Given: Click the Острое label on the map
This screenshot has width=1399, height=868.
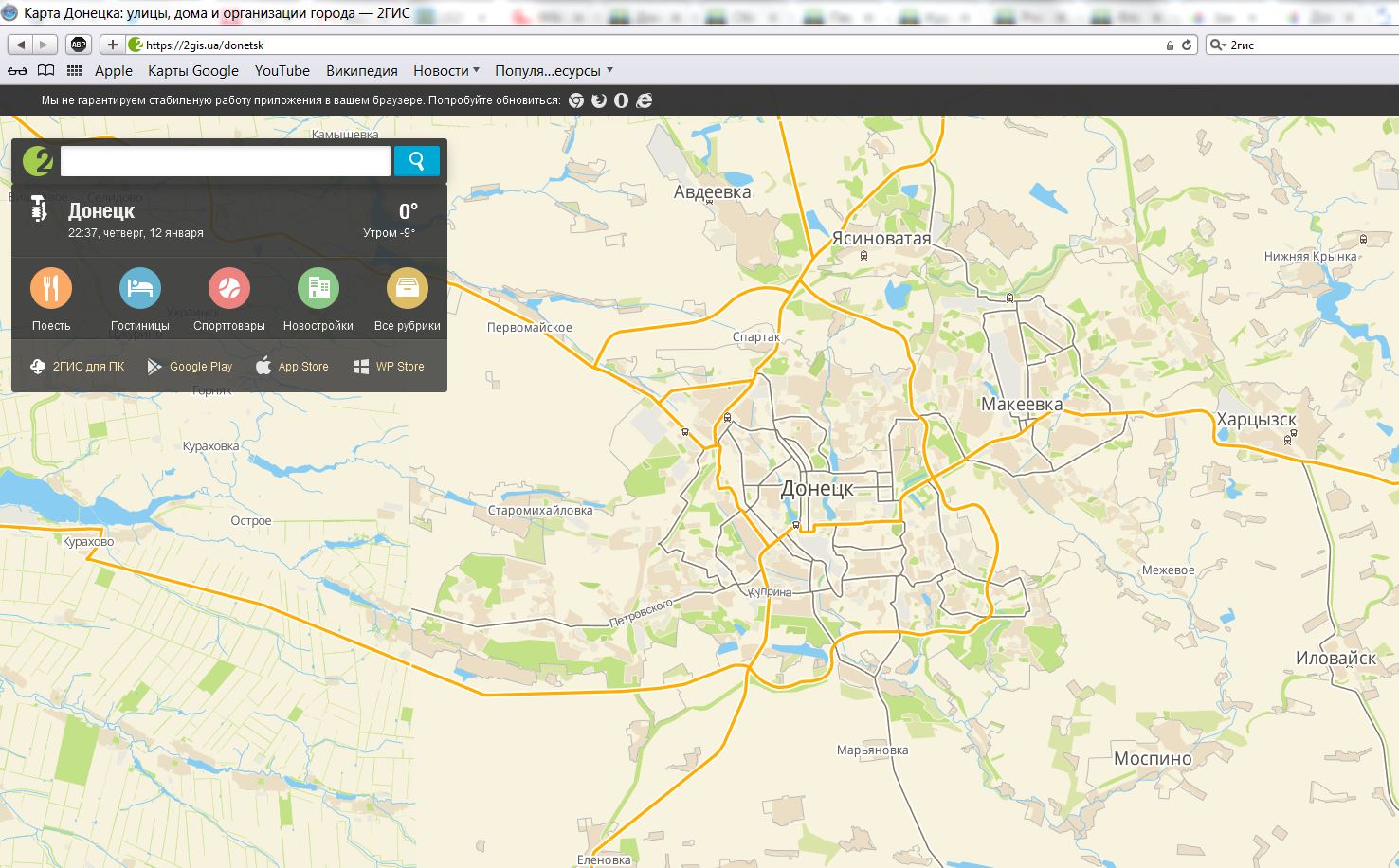Looking at the screenshot, I should [x=251, y=521].
